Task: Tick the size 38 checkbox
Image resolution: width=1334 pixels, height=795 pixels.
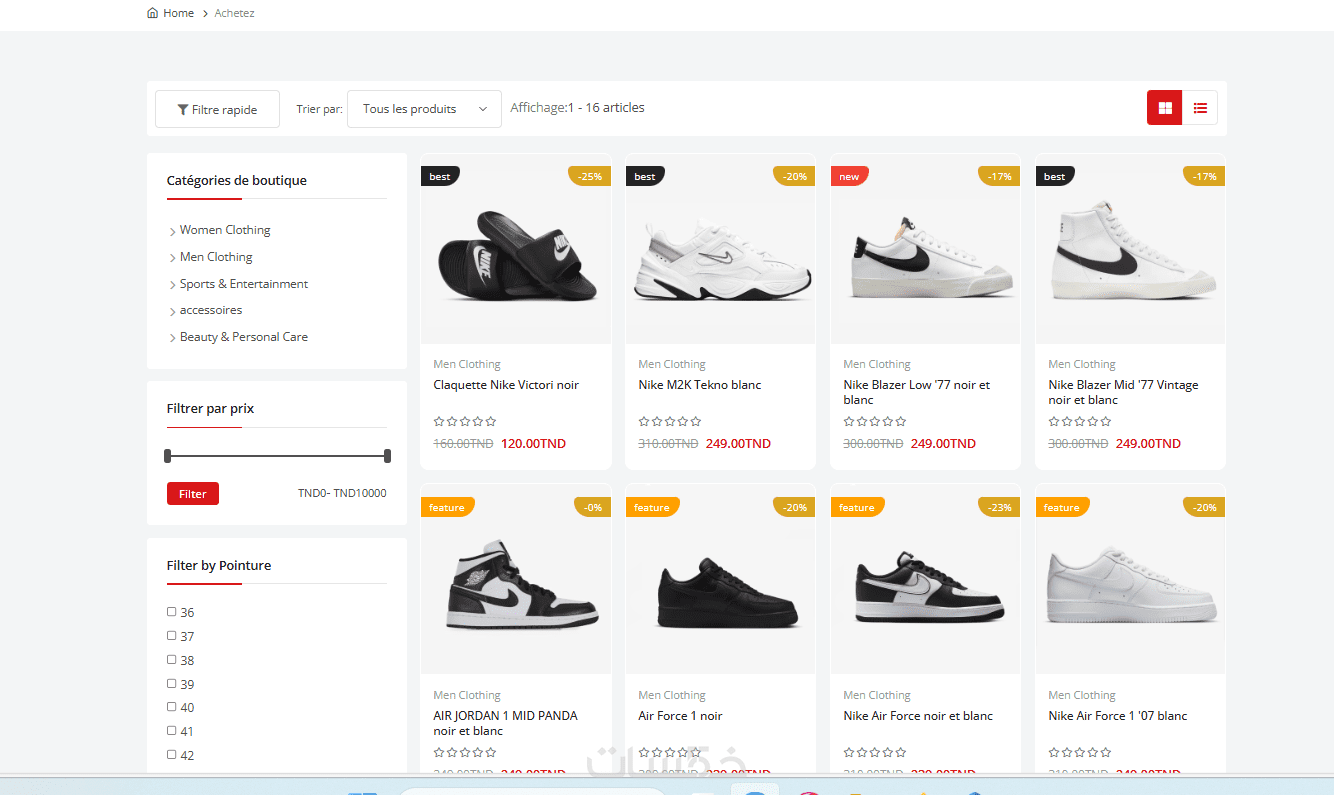Action: click(x=171, y=659)
